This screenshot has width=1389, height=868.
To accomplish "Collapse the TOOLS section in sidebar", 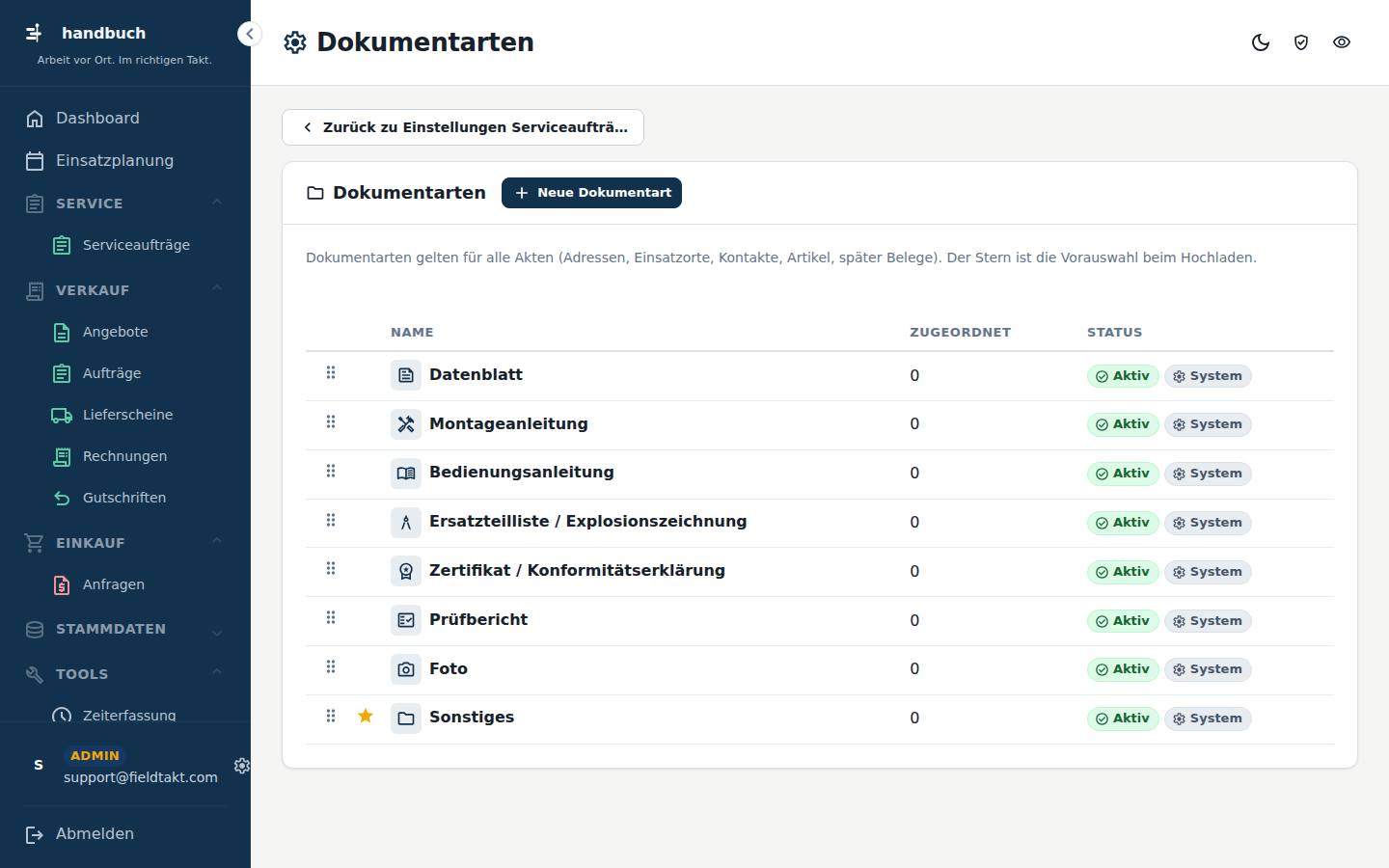I will [217, 672].
